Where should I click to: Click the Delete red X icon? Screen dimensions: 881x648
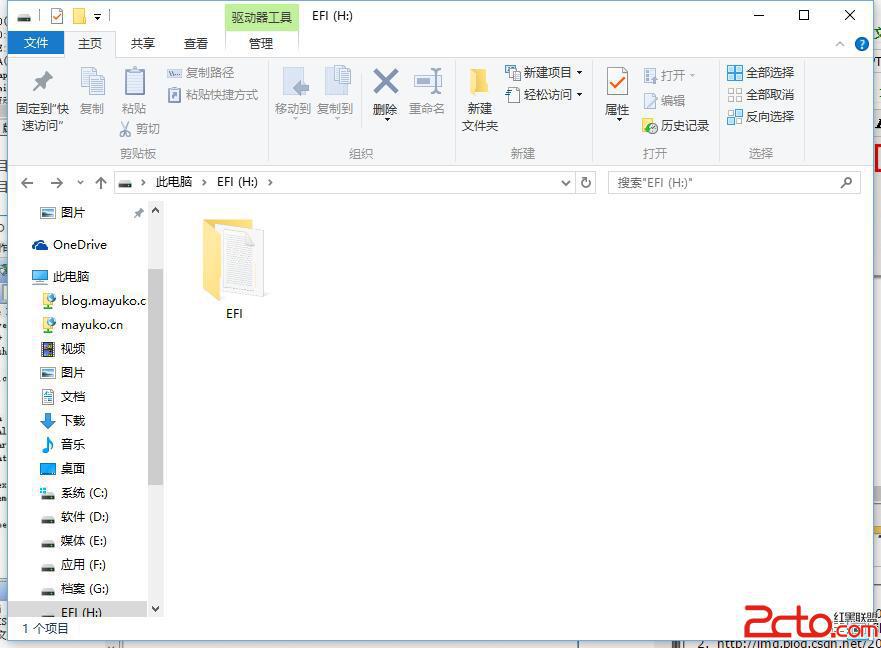click(385, 82)
